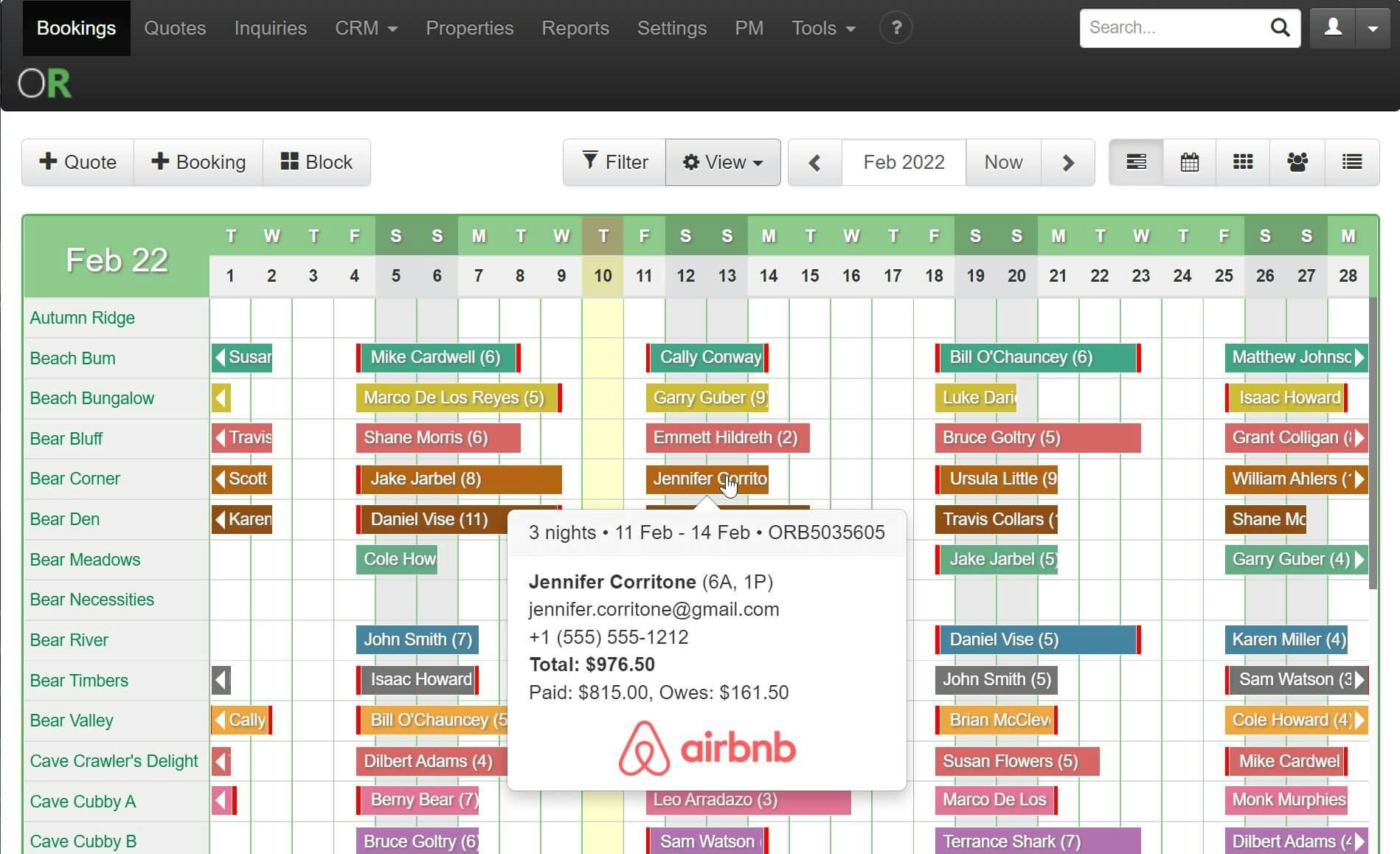Select day 28 column header
The width and height of the screenshot is (1400, 854).
(1348, 276)
